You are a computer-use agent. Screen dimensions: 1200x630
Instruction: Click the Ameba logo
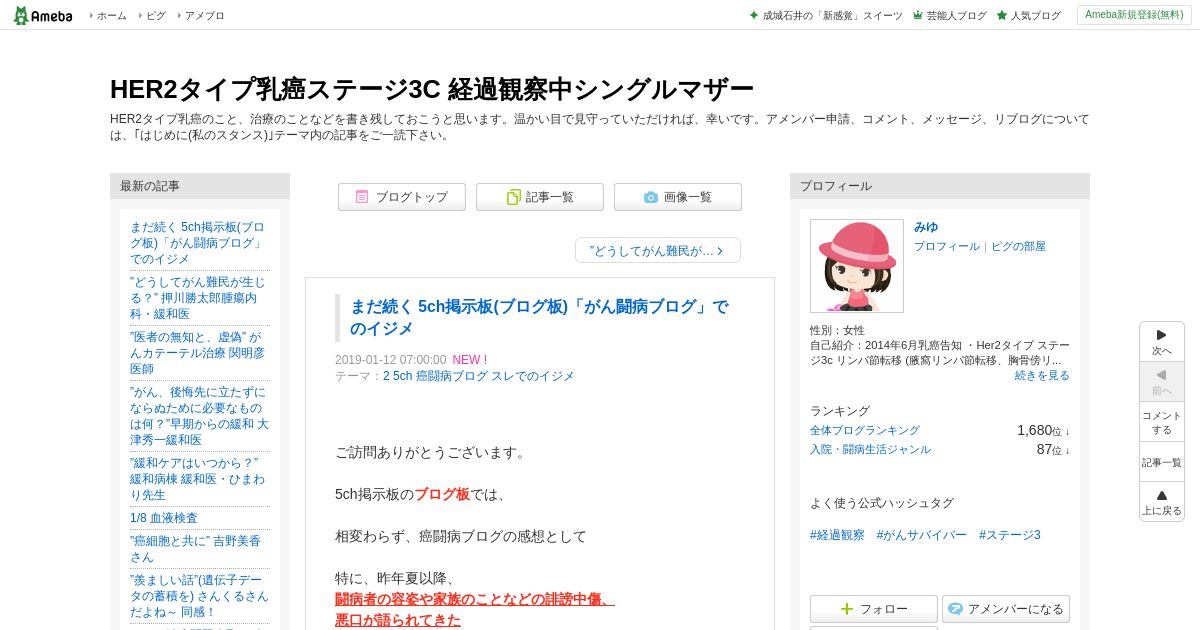pos(43,15)
